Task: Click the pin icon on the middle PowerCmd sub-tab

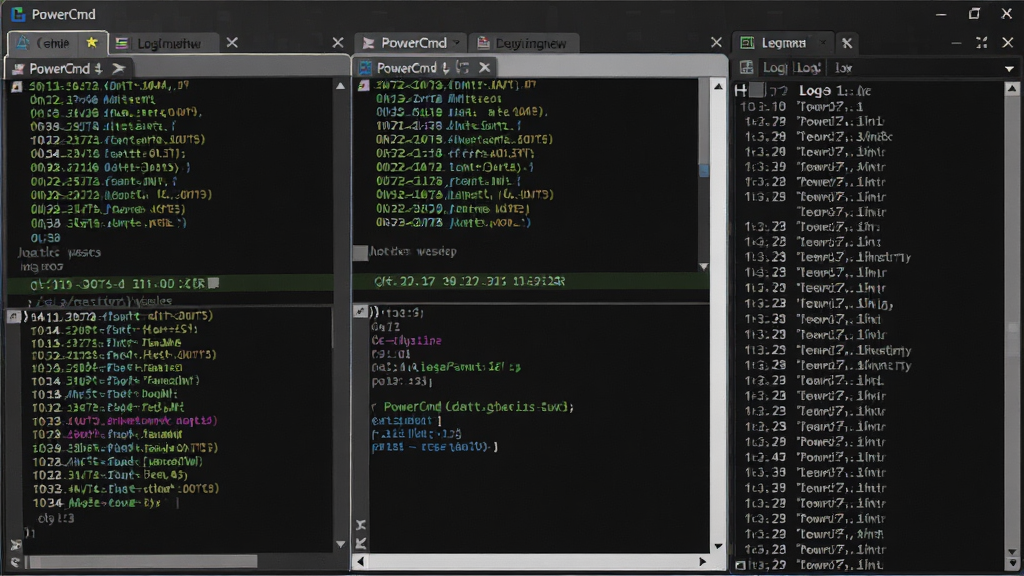Action: point(445,67)
